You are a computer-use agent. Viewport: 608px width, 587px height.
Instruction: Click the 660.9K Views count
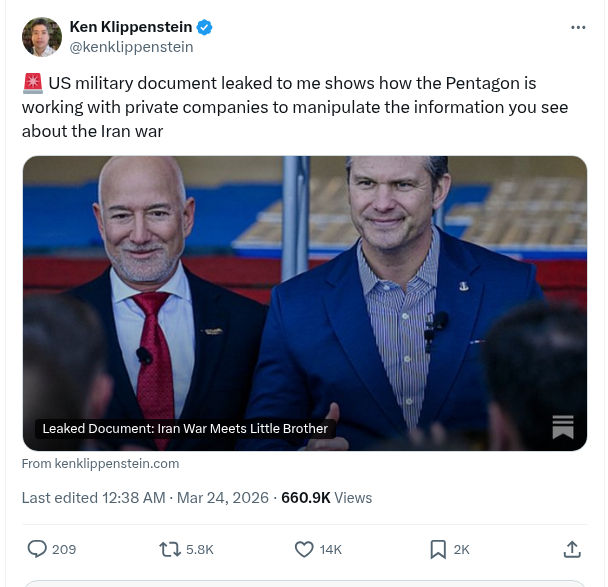(x=326, y=498)
